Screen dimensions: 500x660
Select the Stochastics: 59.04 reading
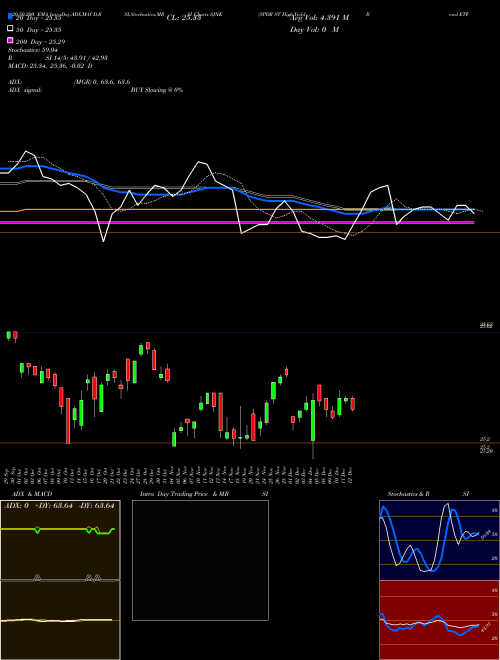tap(33, 50)
